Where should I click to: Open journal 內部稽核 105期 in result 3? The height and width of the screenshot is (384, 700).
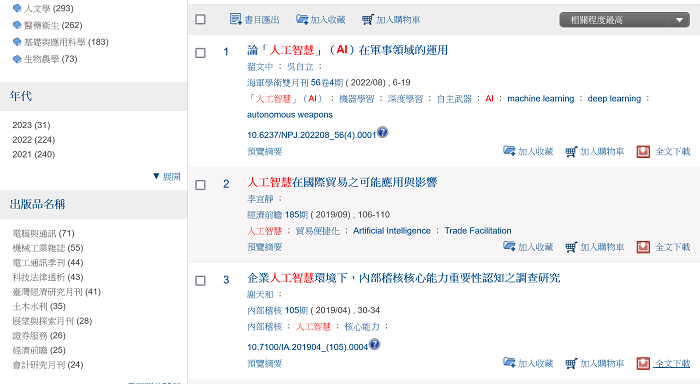[x=277, y=310]
